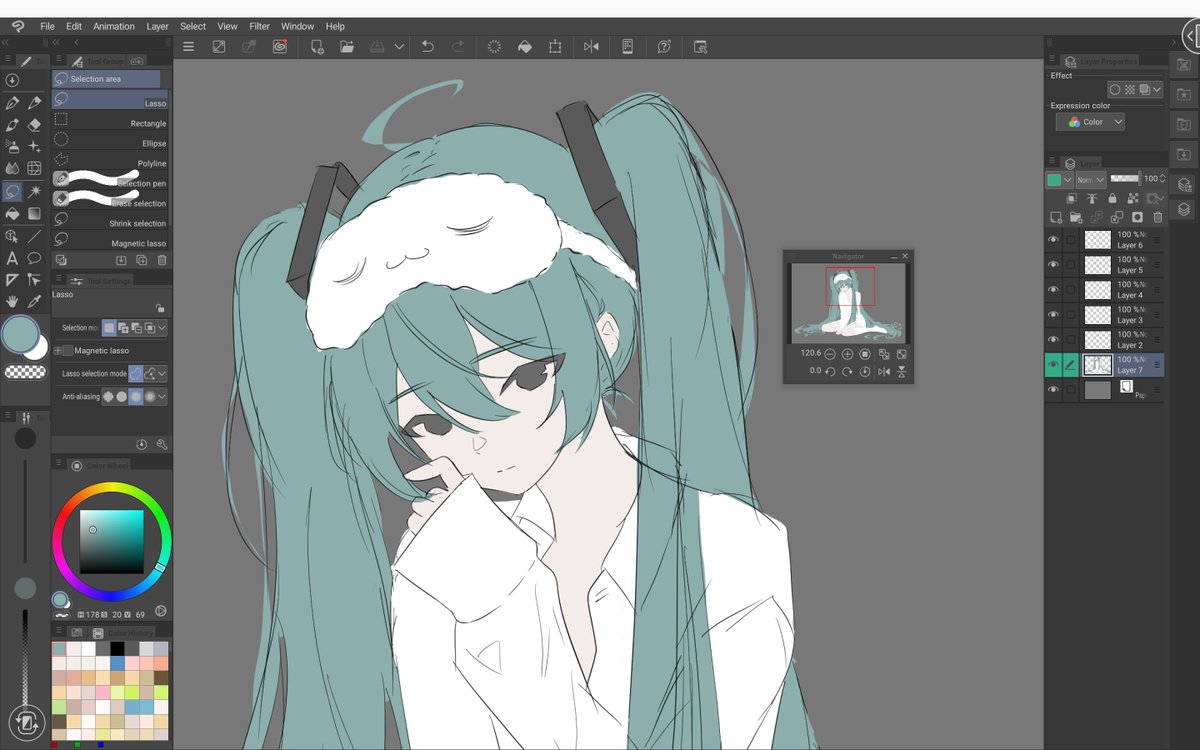The image size is (1200, 750).
Task: Click the New canvas icon in command bar
Action: [317, 46]
